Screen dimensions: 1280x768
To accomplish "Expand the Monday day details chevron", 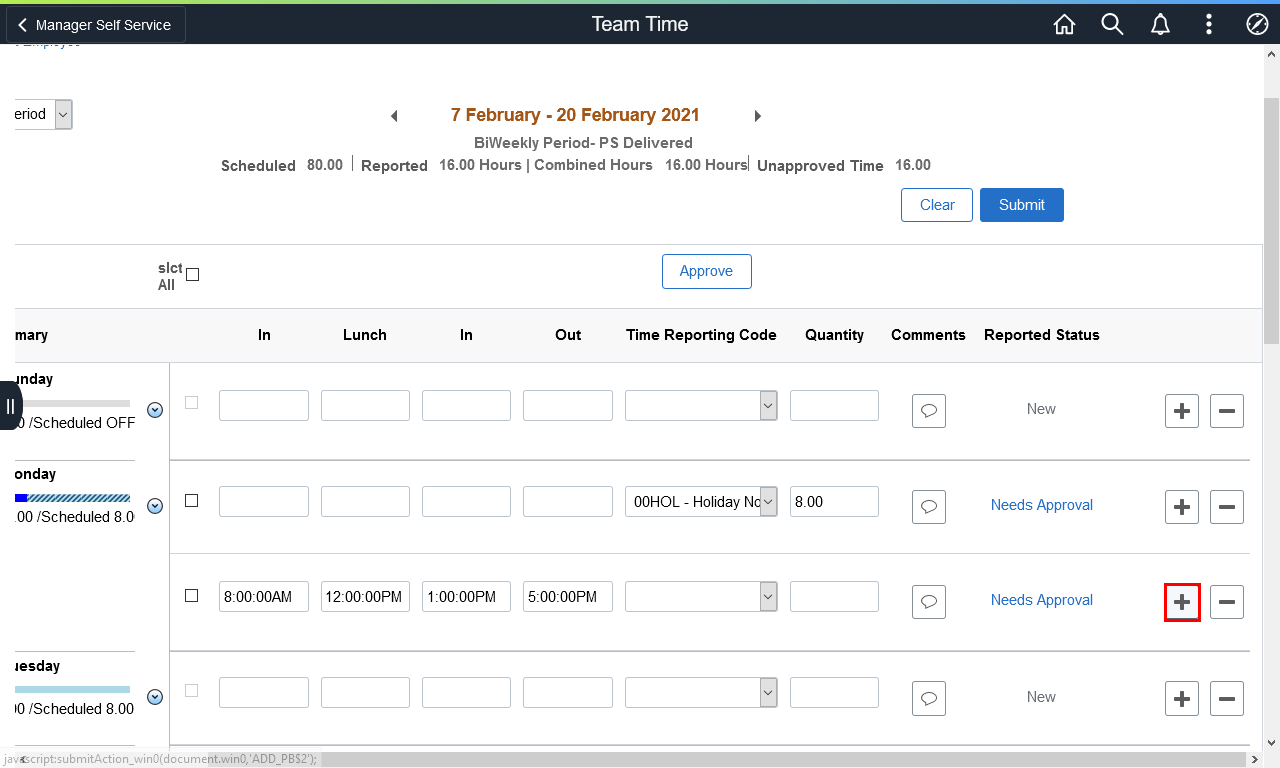I will click(x=155, y=506).
